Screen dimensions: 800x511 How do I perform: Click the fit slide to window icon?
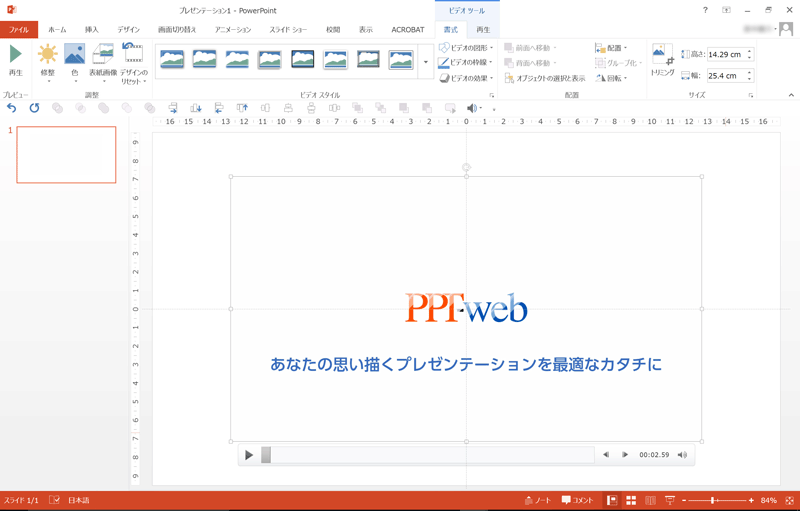pos(789,500)
